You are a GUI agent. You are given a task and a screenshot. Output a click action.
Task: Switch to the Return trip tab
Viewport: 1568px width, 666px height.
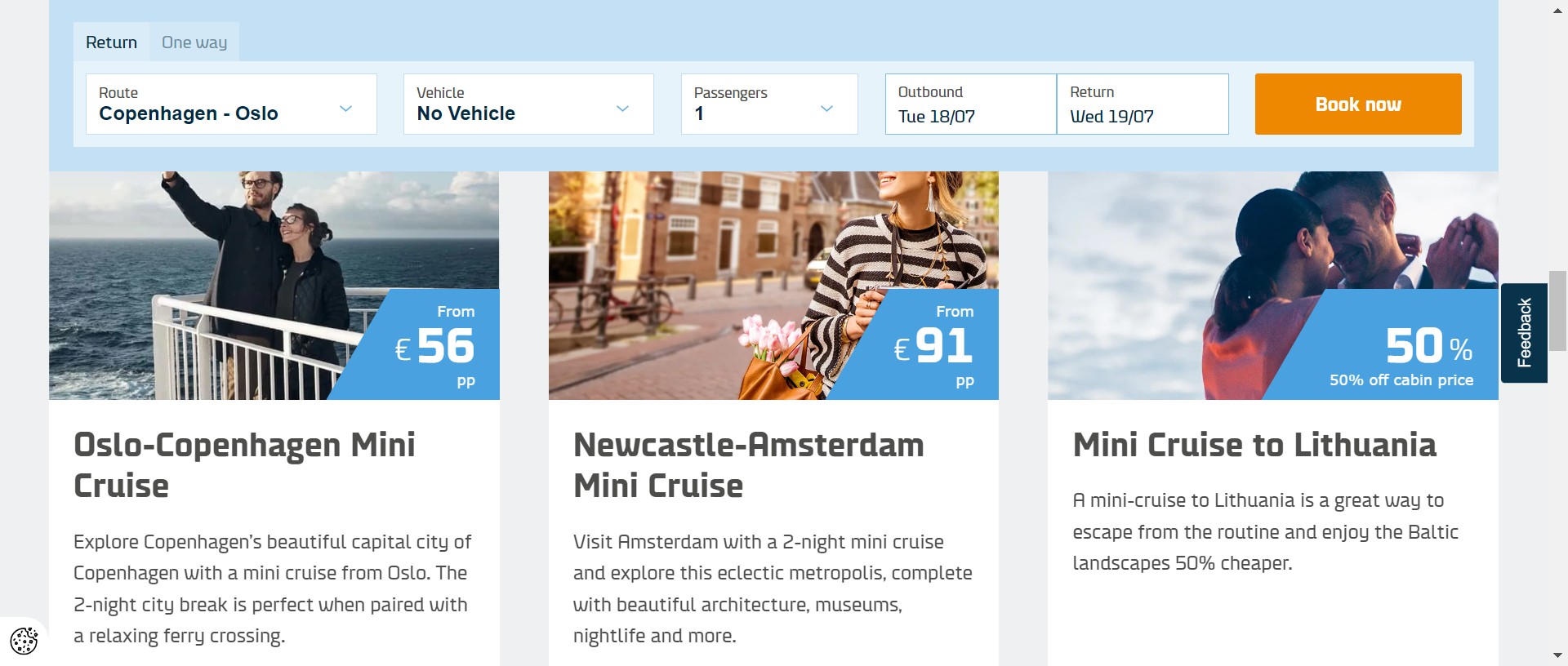click(x=111, y=42)
